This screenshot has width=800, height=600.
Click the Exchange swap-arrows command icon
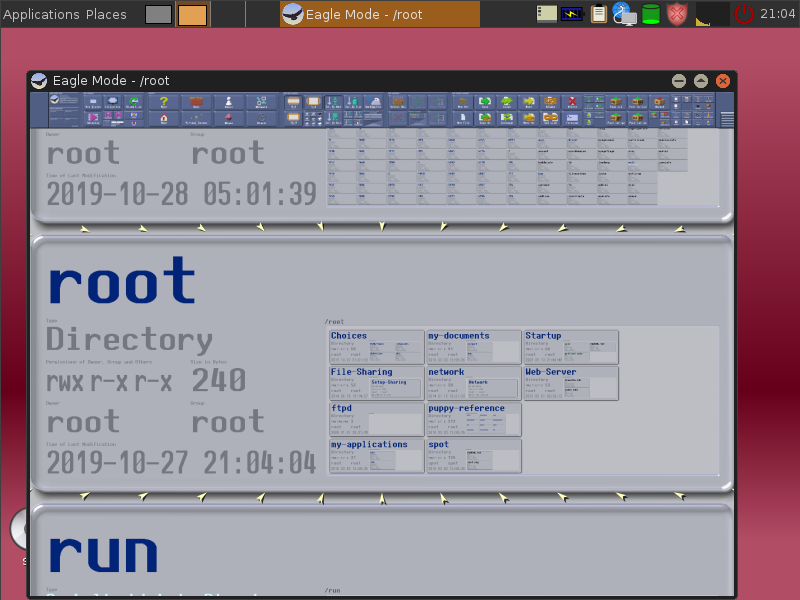coord(507,118)
